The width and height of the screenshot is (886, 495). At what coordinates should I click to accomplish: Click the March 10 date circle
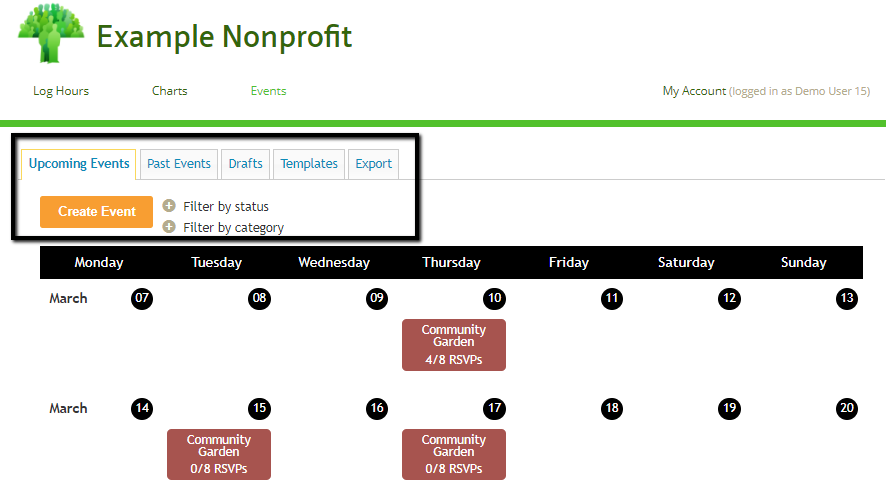494,298
